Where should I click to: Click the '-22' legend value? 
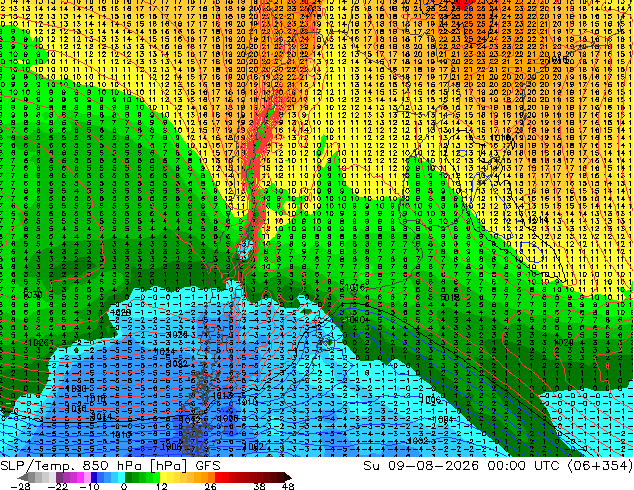coord(58,486)
